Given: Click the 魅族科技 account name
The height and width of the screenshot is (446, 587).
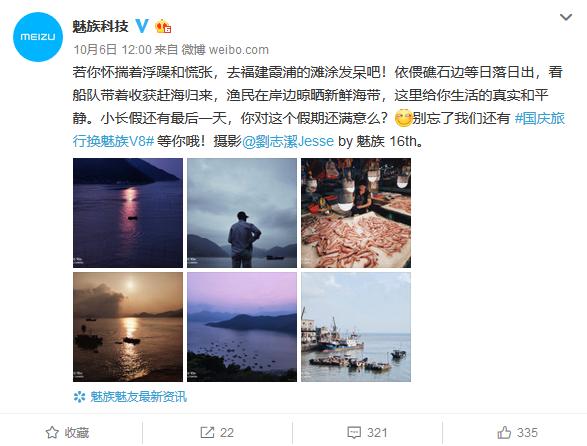Looking at the screenshot, I should tap(100, 26).
